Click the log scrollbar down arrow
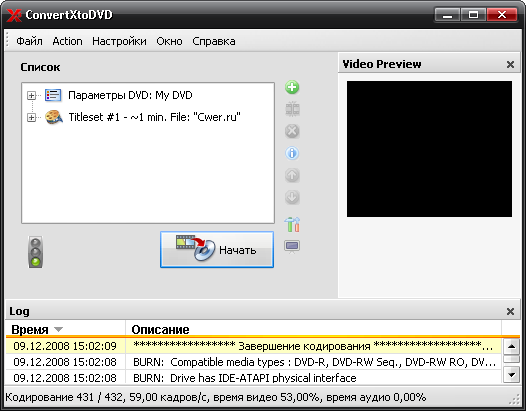 click(x=511, y=375)
